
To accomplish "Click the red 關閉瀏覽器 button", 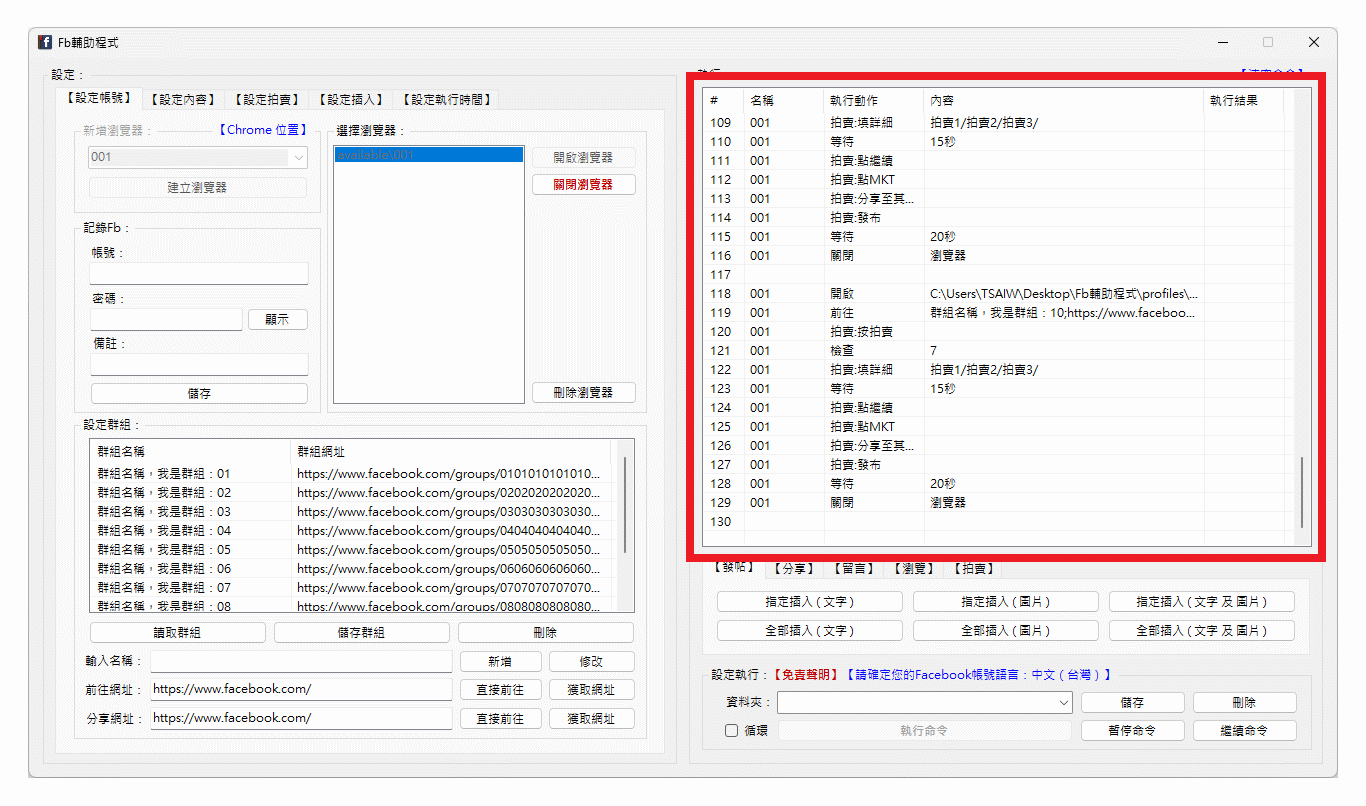I will pos(583,184).
